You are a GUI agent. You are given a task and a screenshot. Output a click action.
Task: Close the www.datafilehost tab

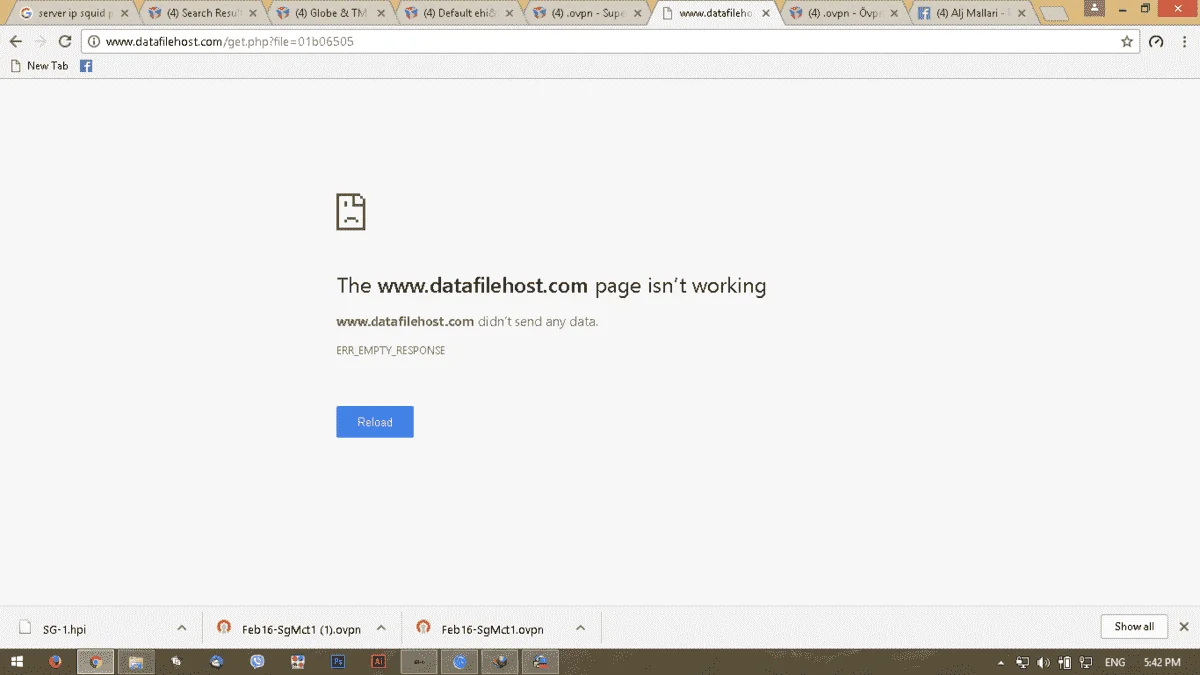pos(766,14)
